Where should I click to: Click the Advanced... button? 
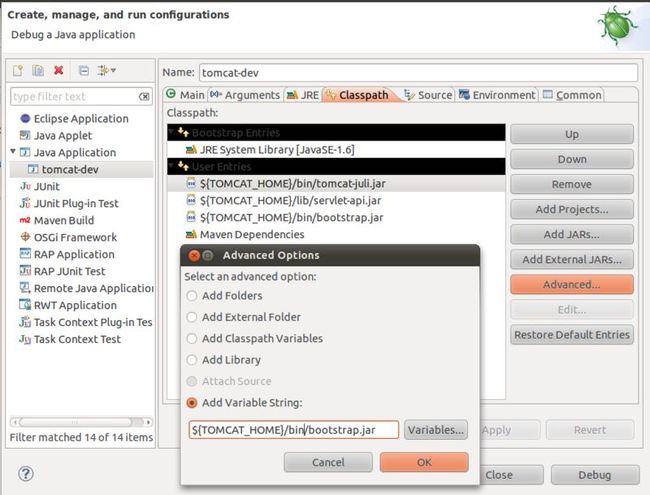click(x=572, y=285)
